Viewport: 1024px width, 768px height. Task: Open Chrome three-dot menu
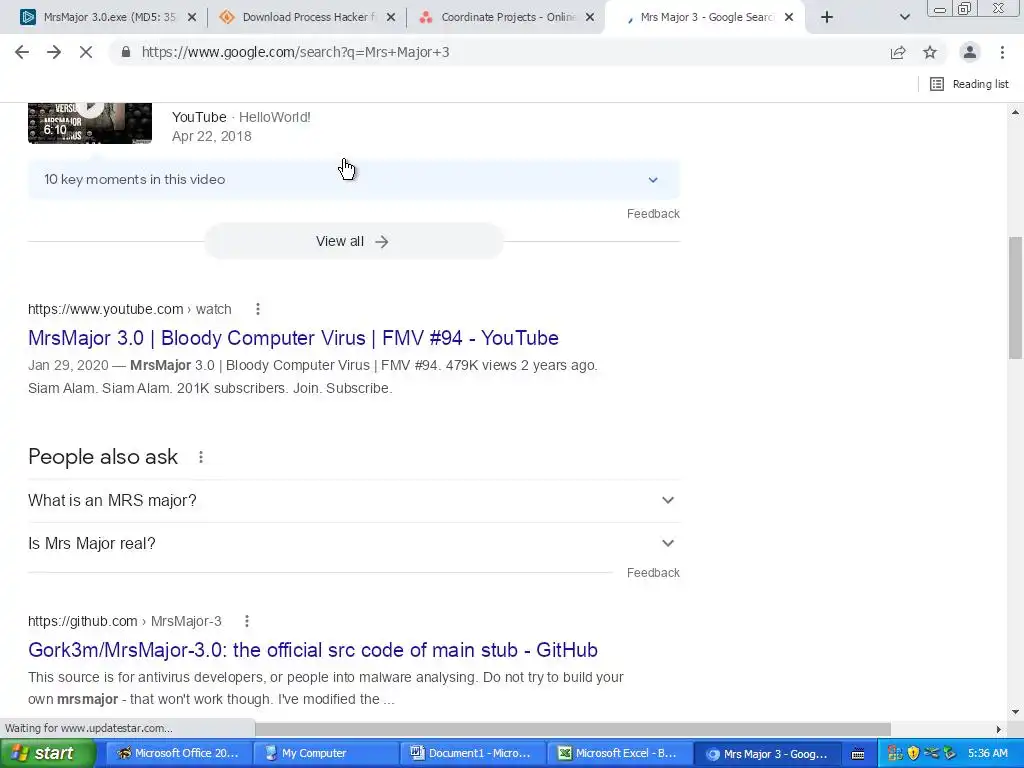[x=1002, y=52]
